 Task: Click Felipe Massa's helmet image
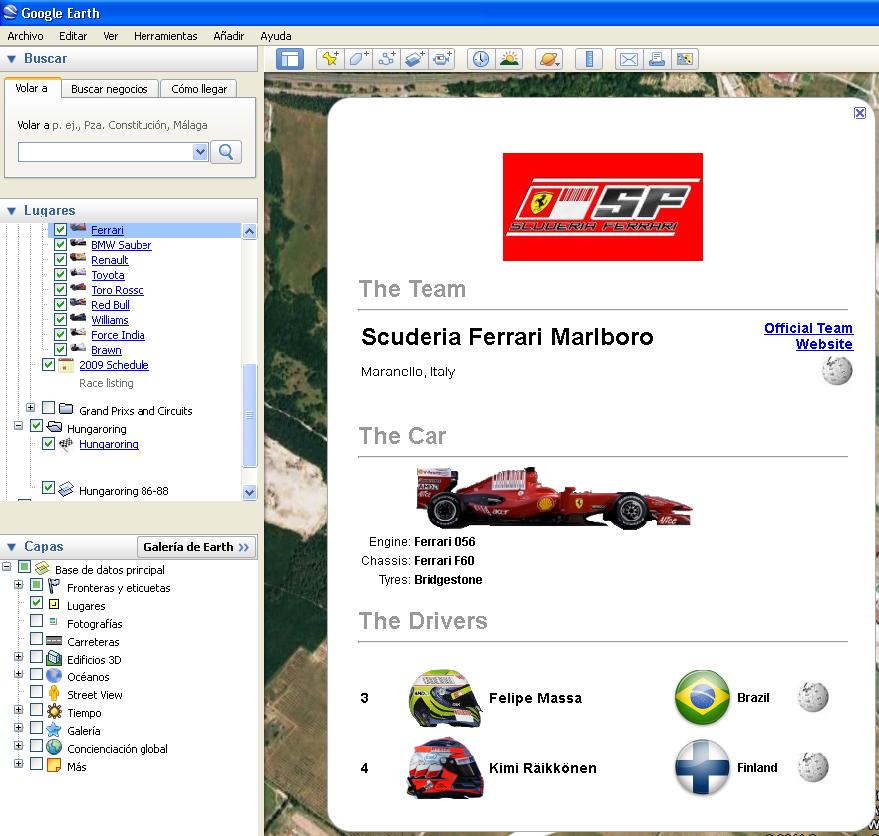[x=445, y=698]
